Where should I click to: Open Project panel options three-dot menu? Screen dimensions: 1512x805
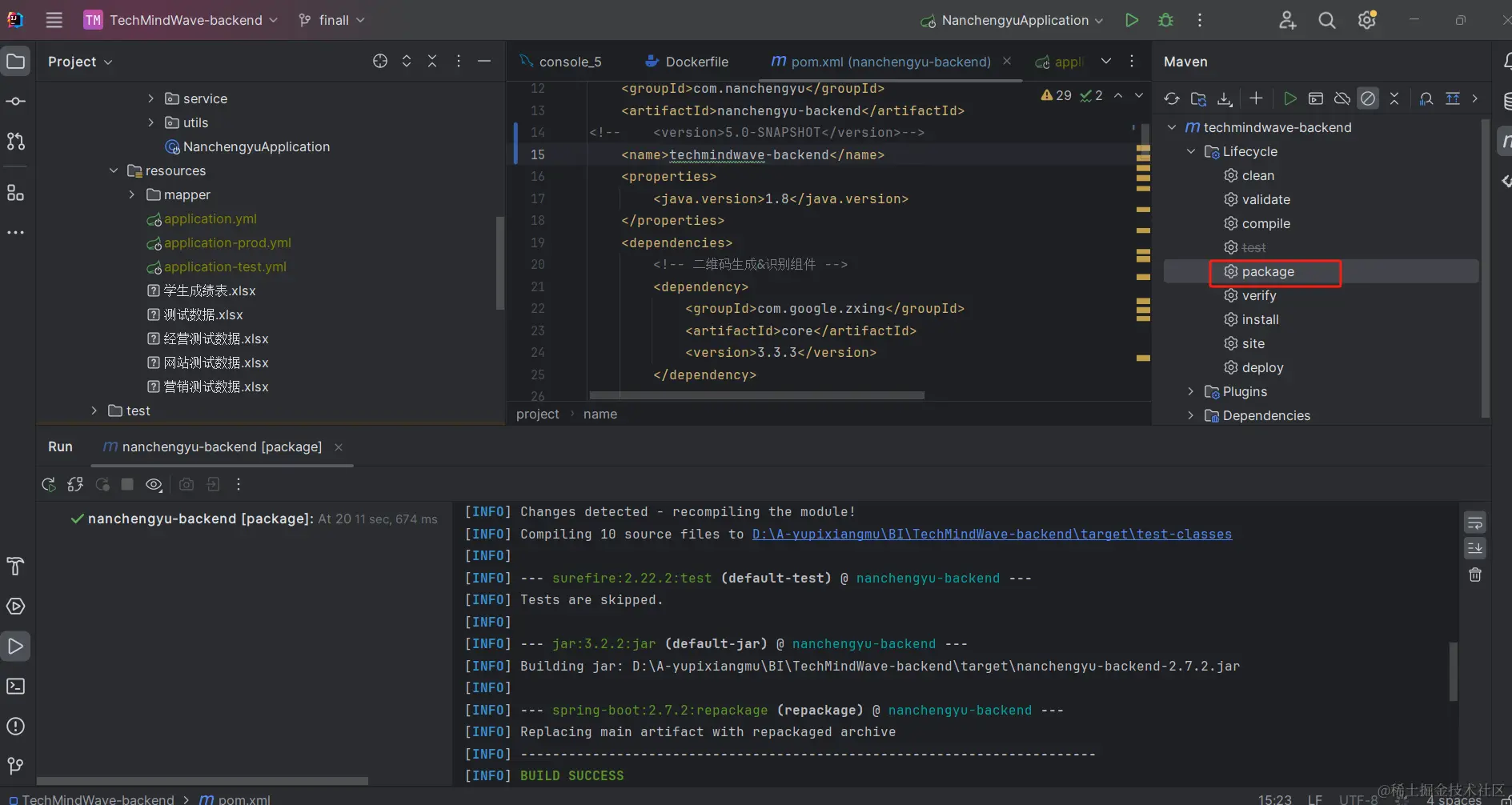pyautogui.click(x=459, y=61)
